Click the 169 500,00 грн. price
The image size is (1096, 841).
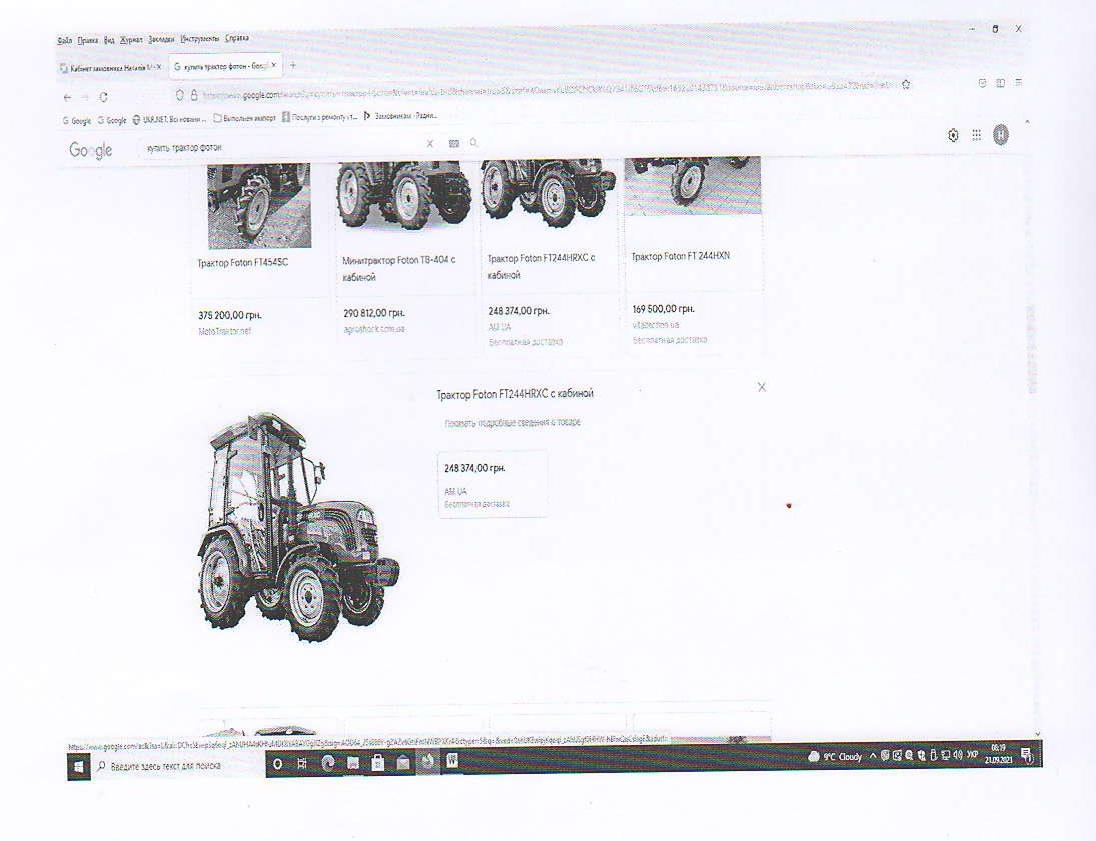663,309
